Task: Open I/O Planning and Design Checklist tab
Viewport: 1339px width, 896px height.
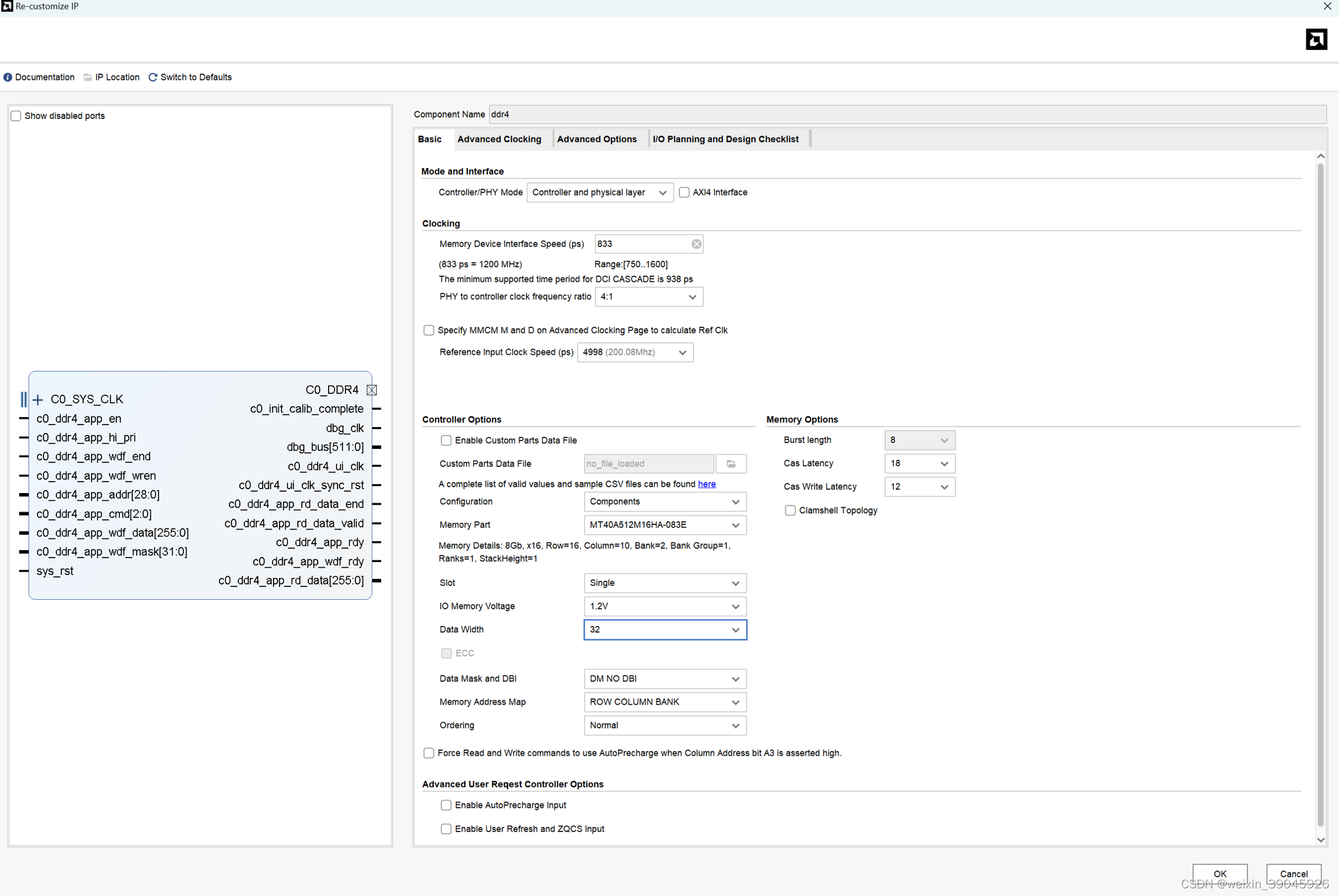Action: coord(725,139)
